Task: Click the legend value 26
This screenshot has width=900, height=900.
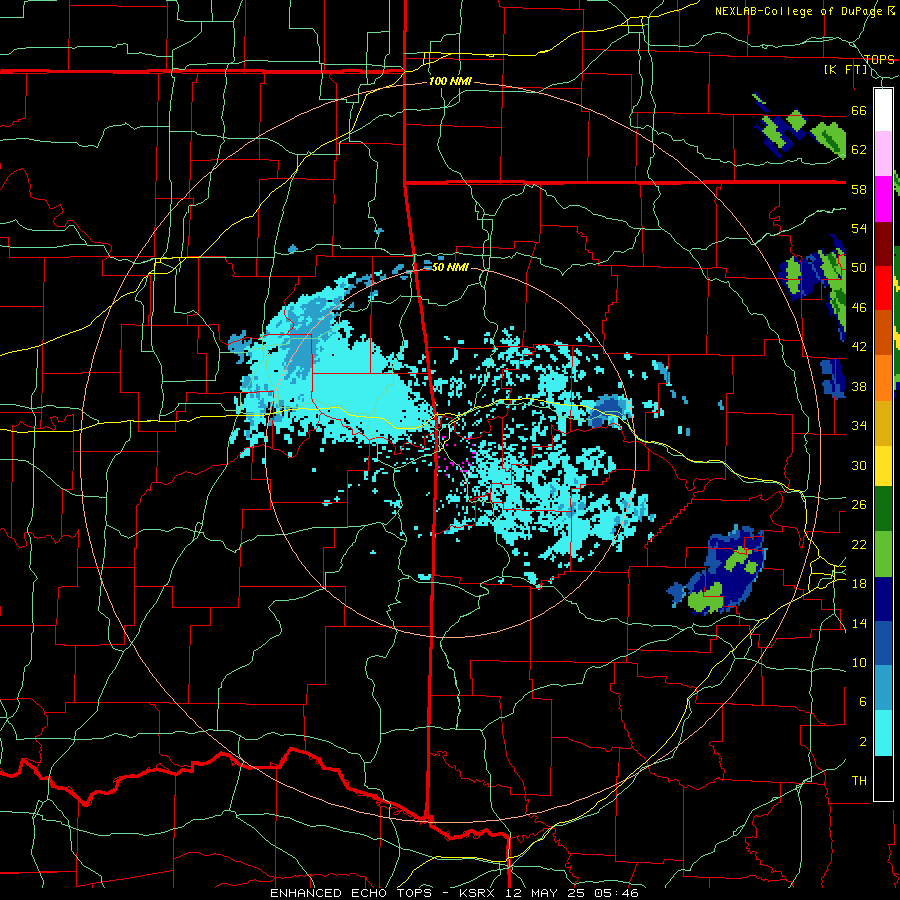Action: click(859, 505)
